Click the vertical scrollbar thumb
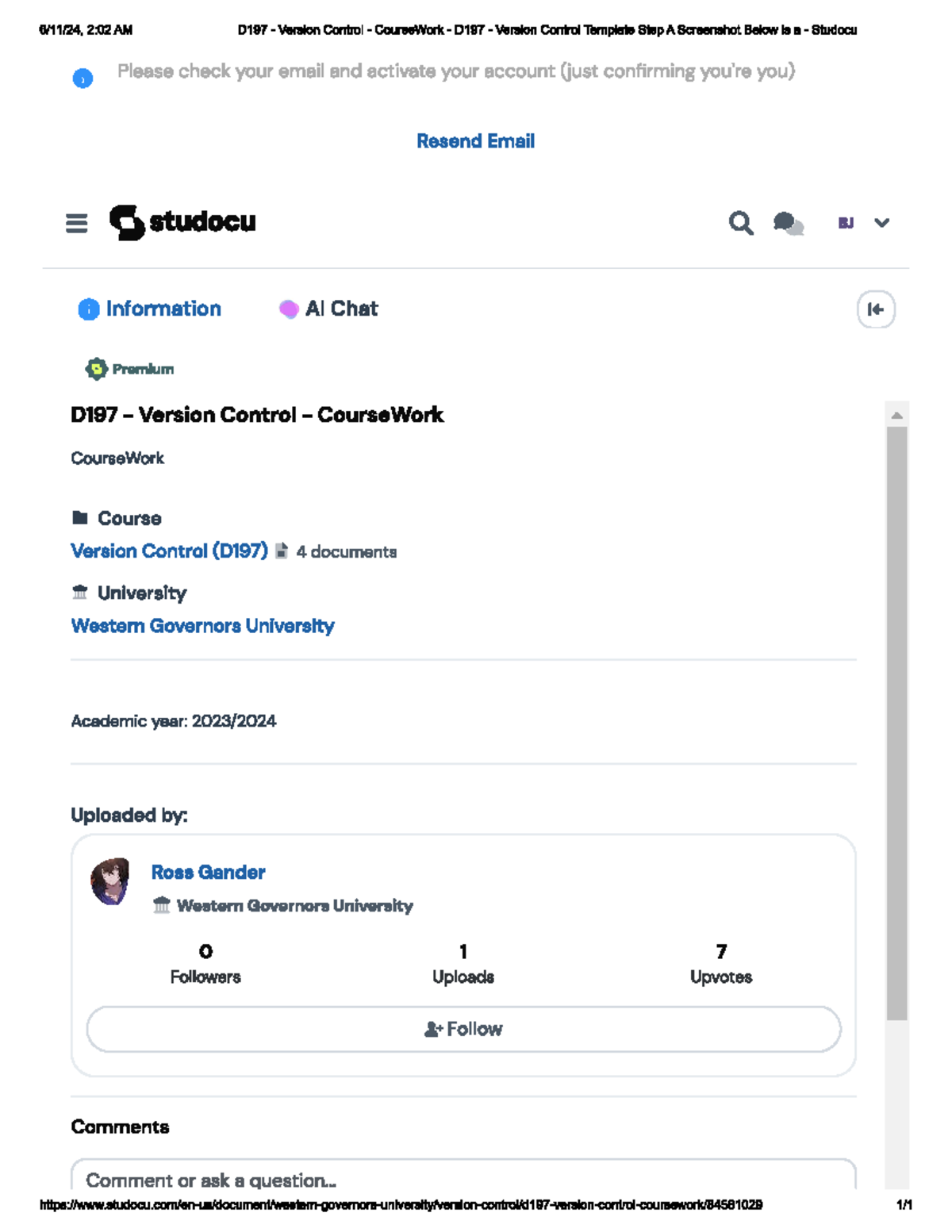Screen dimensions: 952x1232 [x=896, y=722]
